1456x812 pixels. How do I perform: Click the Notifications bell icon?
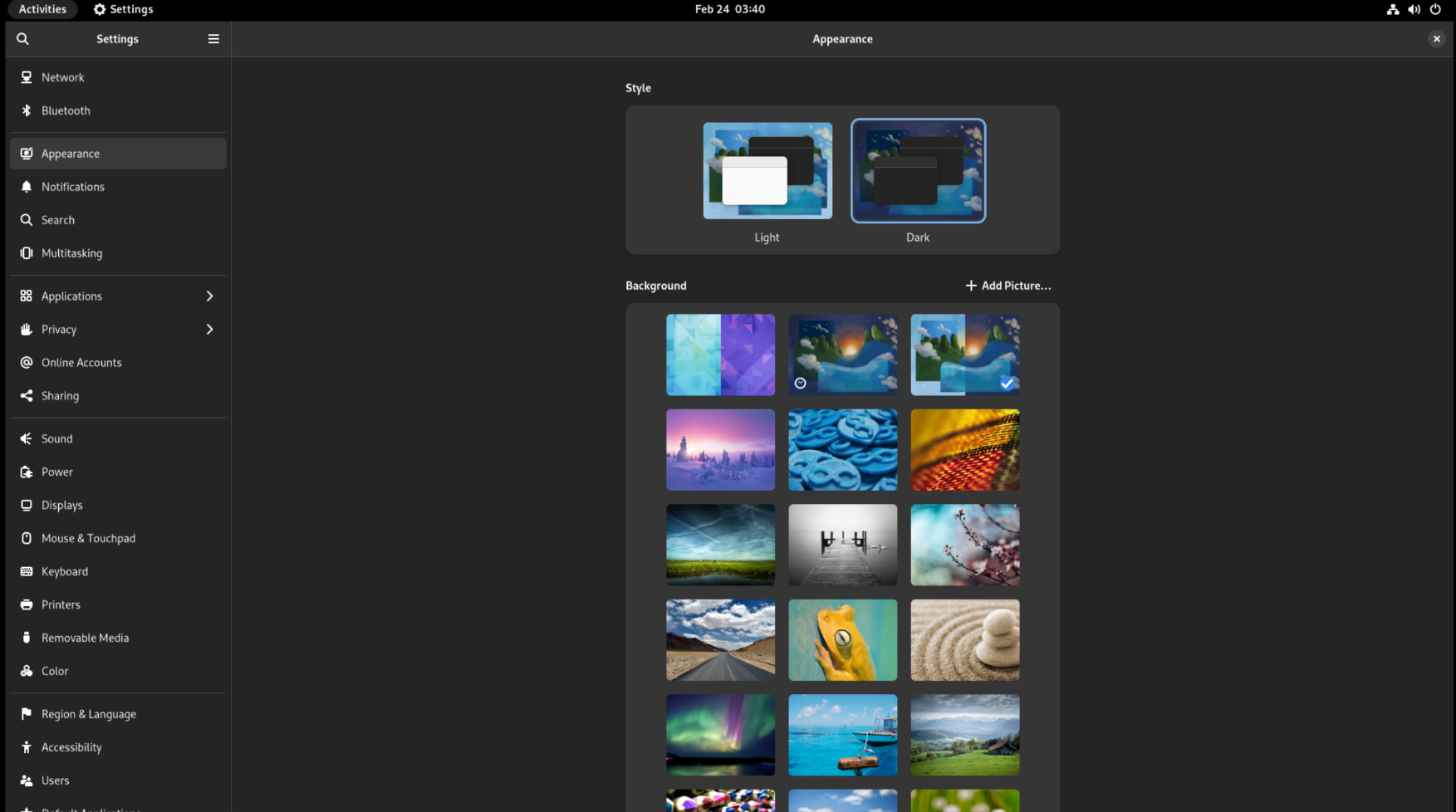tap(27, 187)
